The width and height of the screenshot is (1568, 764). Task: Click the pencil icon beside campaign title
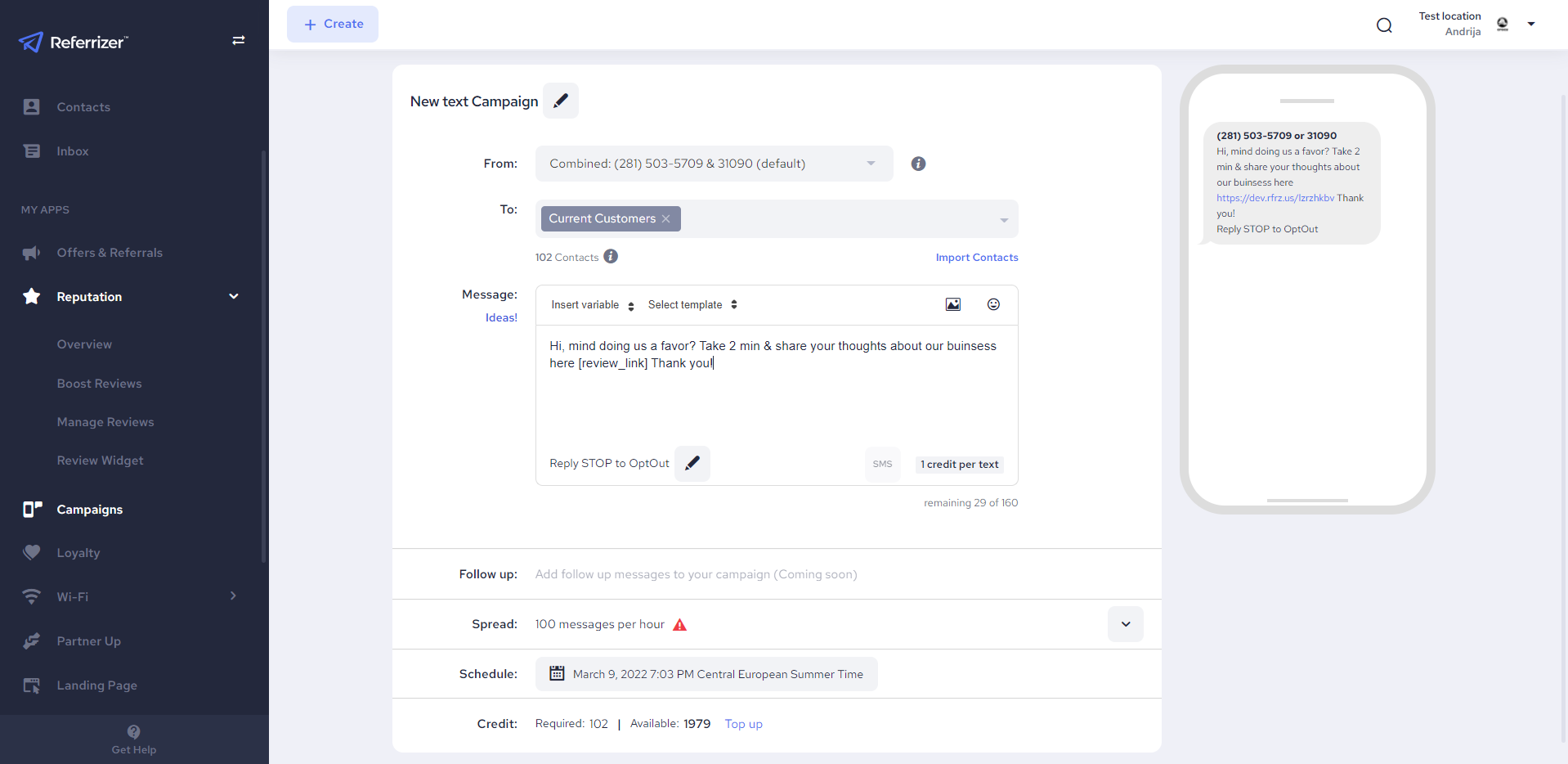coord(561,101)
